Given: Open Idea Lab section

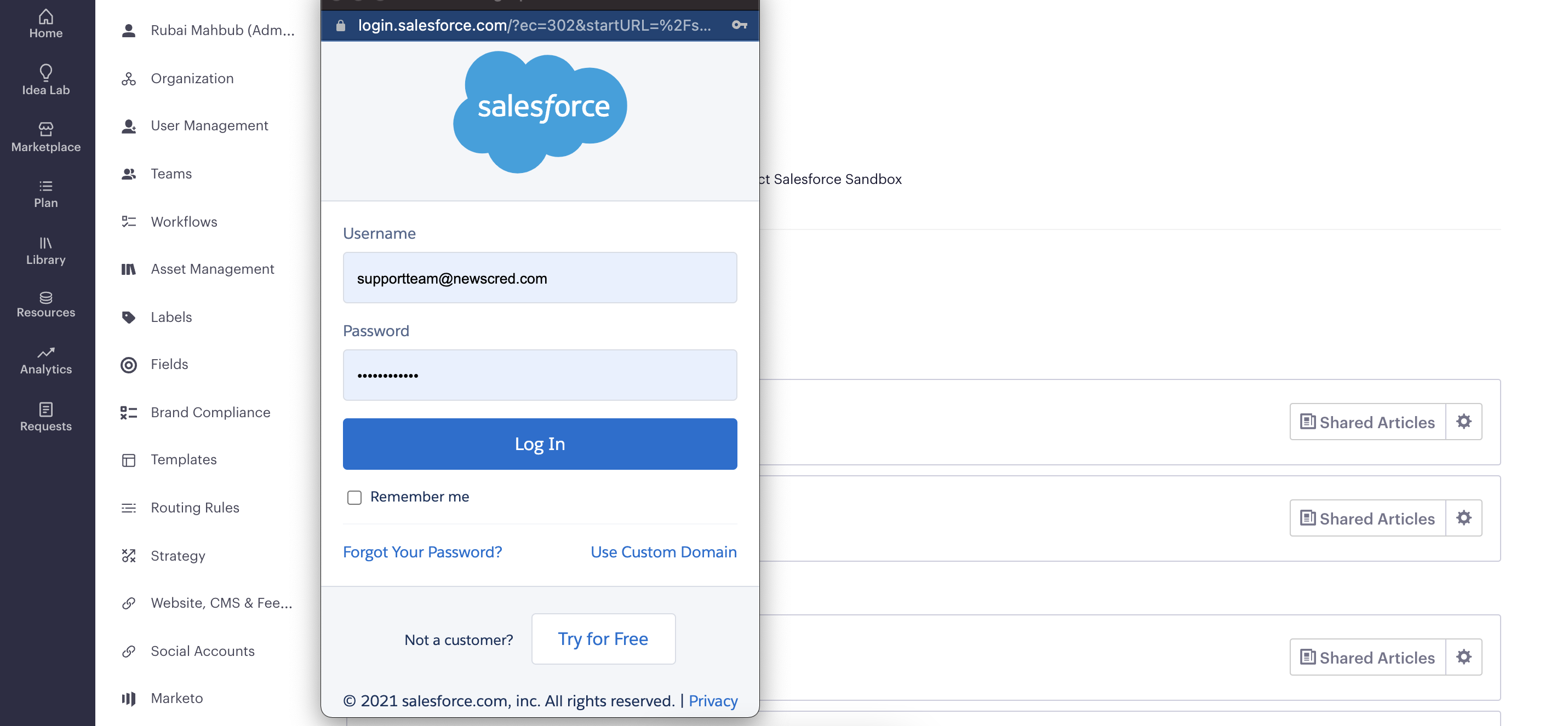Looking at the screenshot, I should 45,80.
